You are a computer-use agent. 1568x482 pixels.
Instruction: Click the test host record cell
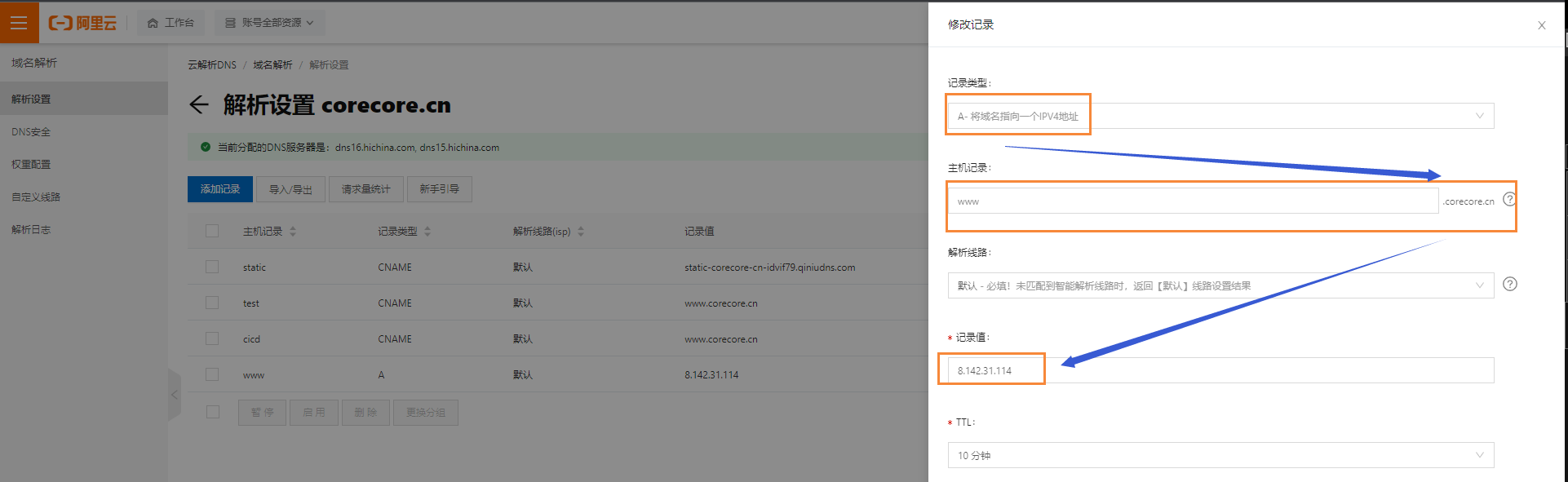tap(250, 303)
